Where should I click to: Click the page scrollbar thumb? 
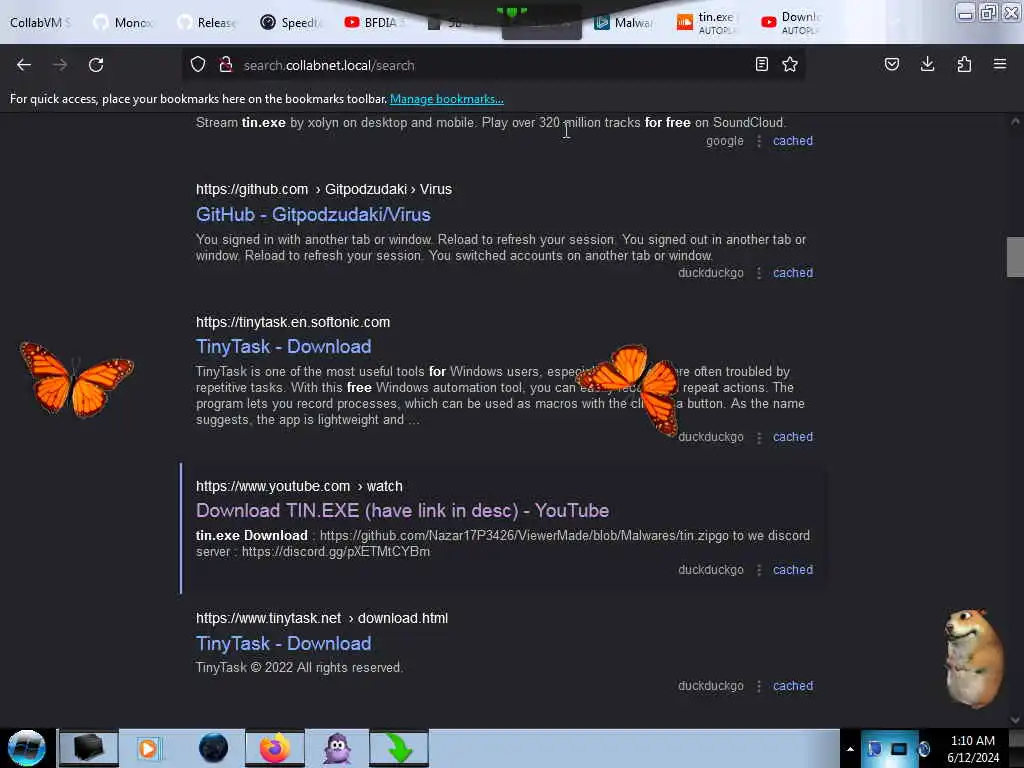[x=1015, y=257]
